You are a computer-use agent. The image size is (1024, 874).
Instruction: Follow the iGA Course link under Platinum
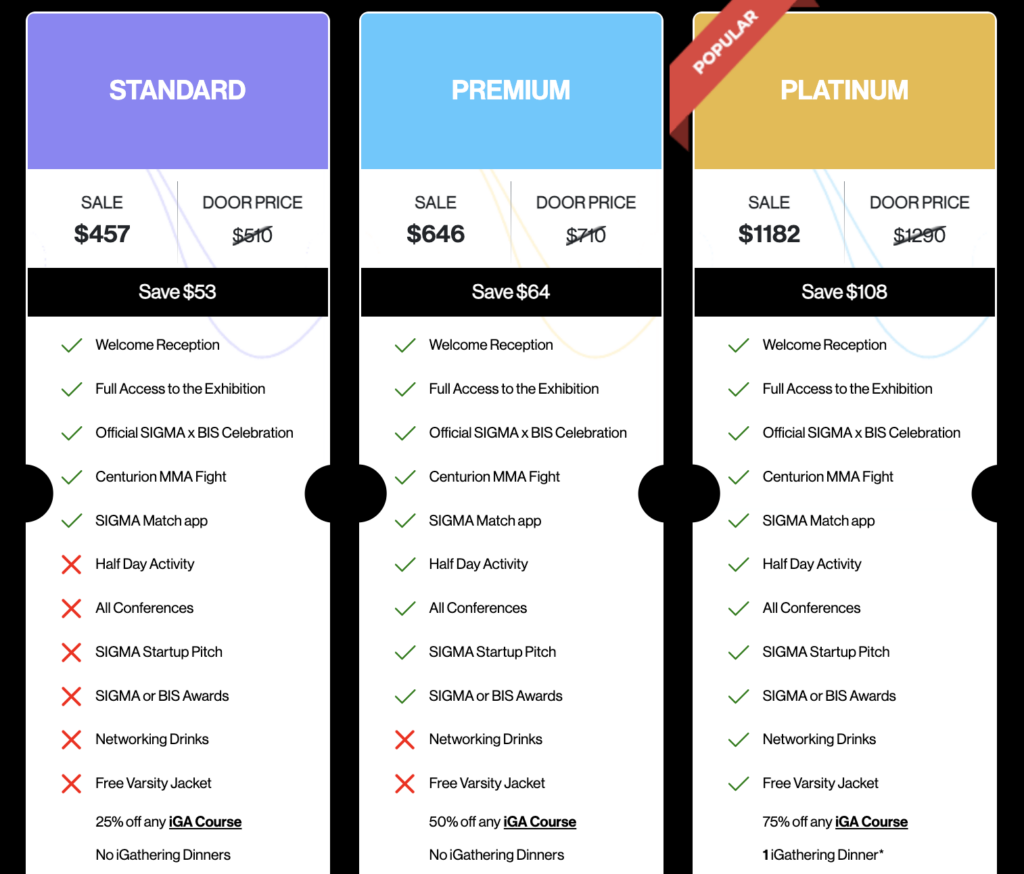tap(871, 822)
